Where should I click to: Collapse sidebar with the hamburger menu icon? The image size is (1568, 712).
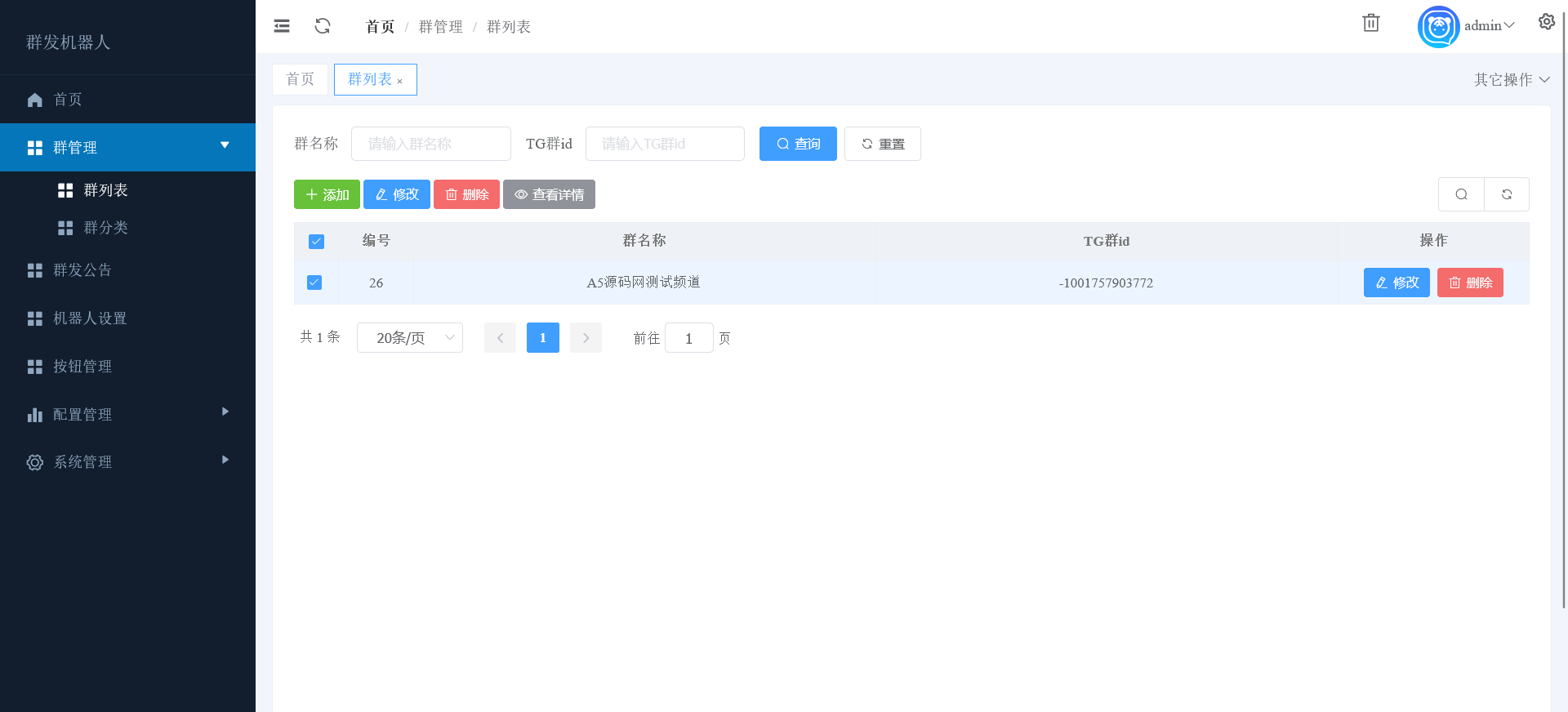pos(282,26)
